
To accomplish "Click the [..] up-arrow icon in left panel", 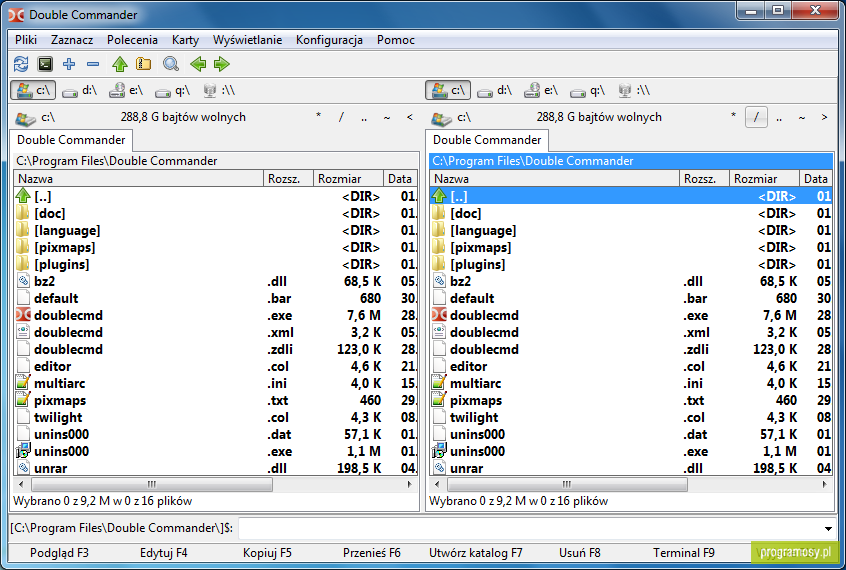I will coord(23,195).
